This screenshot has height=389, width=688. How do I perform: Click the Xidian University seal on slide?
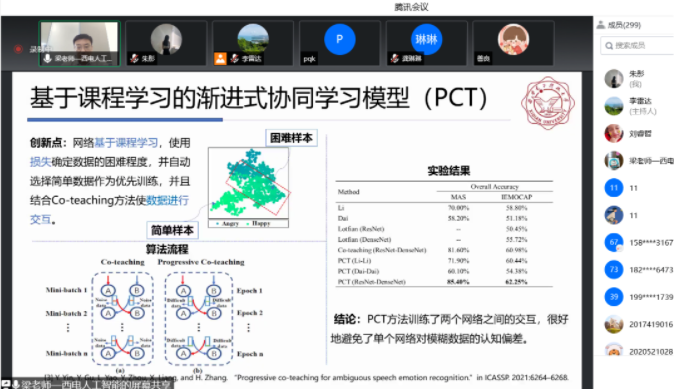548,103
